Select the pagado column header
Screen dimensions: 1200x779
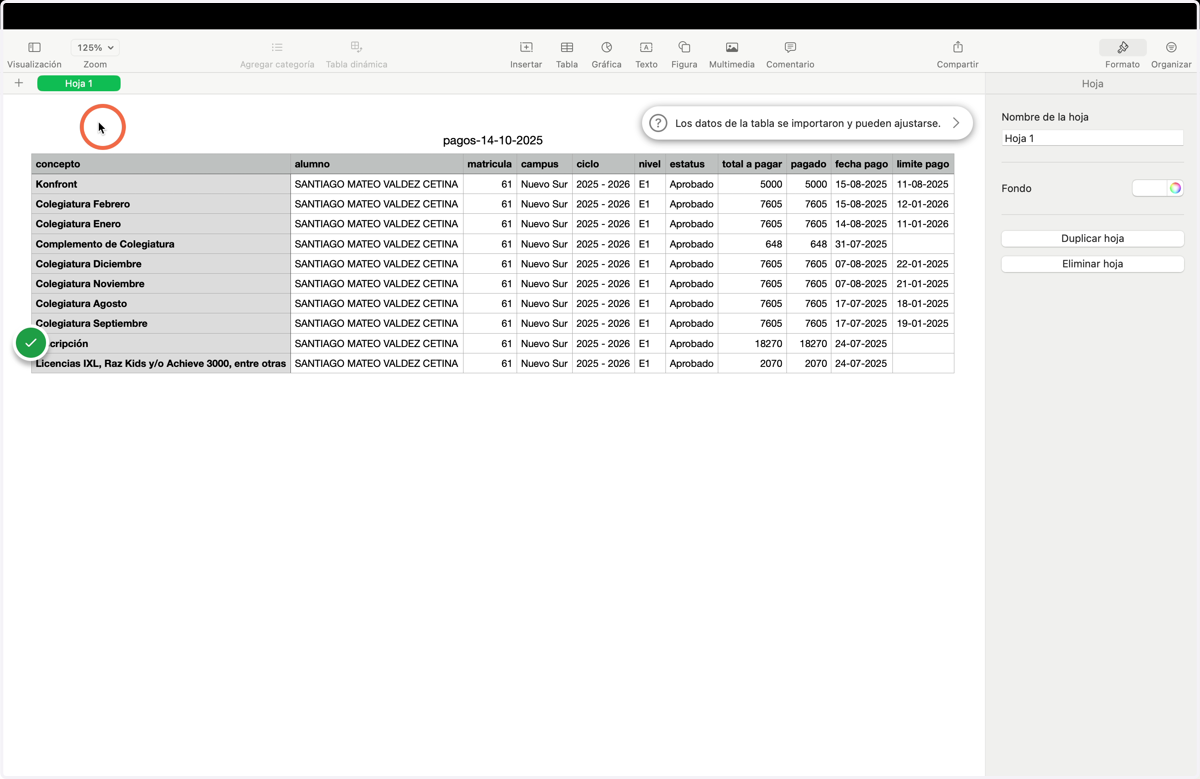tap(809, 164)
